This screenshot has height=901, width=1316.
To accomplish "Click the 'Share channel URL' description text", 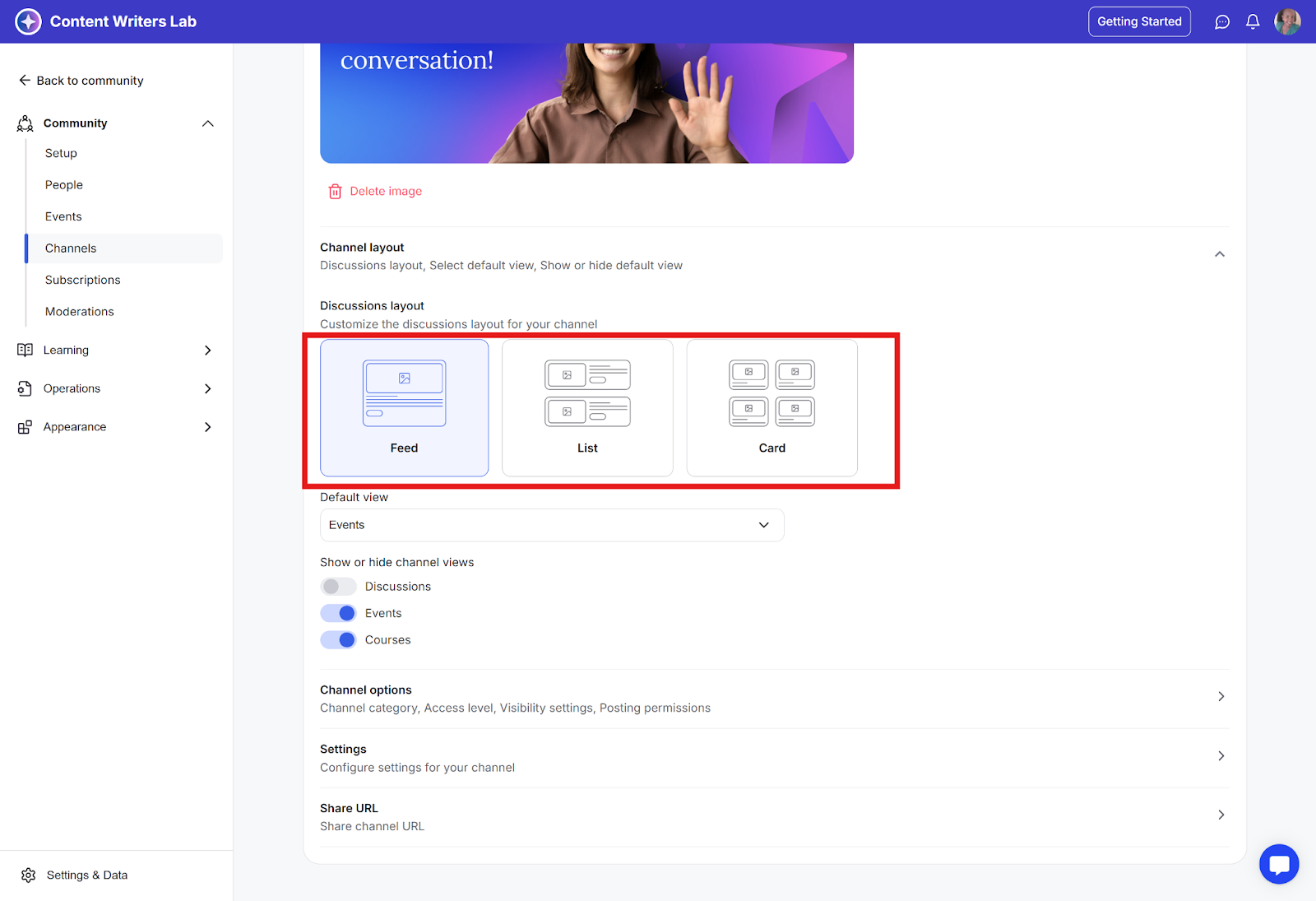I will [373, 827].
